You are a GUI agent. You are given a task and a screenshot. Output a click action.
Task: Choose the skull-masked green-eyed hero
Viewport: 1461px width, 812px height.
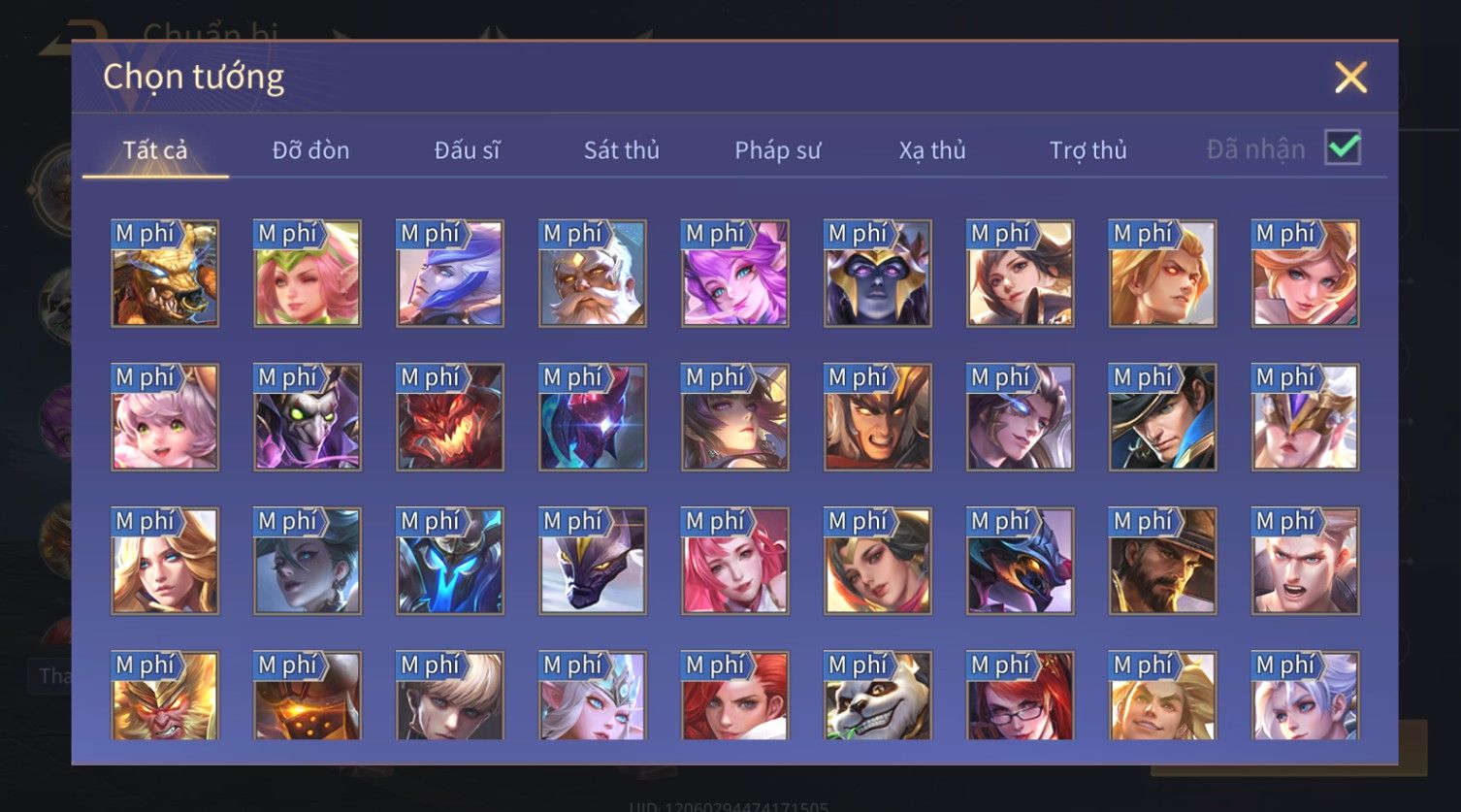pos(308,417)
